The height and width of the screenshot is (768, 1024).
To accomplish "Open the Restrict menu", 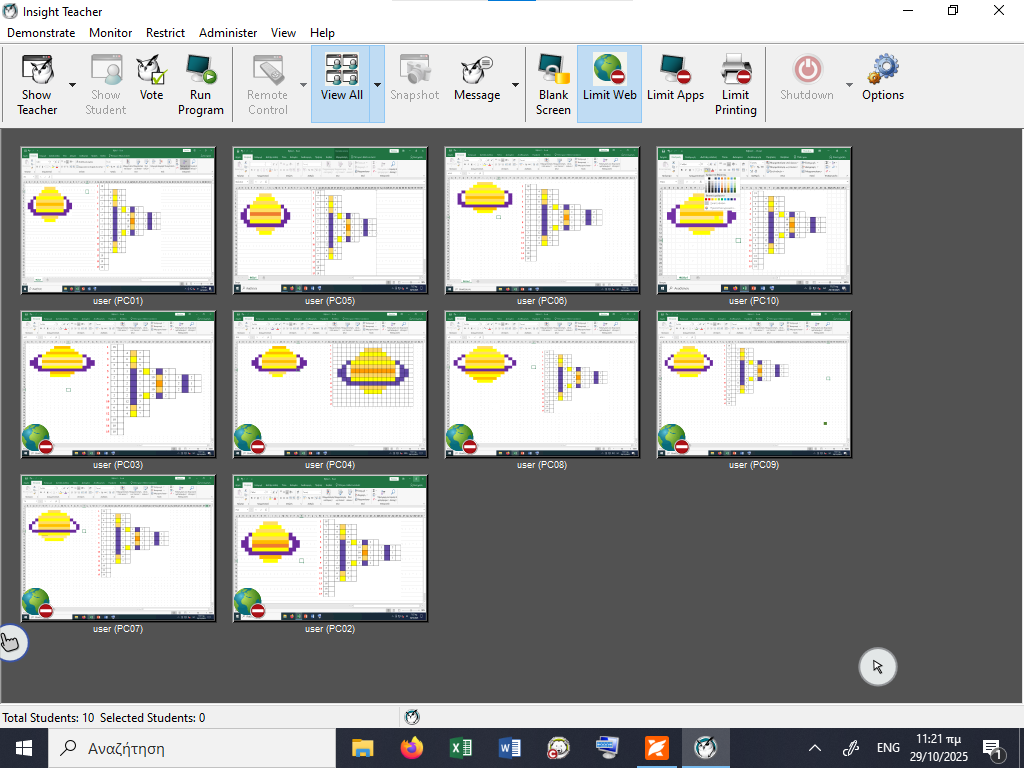I will pyautogui.click(x=165, y=32).
